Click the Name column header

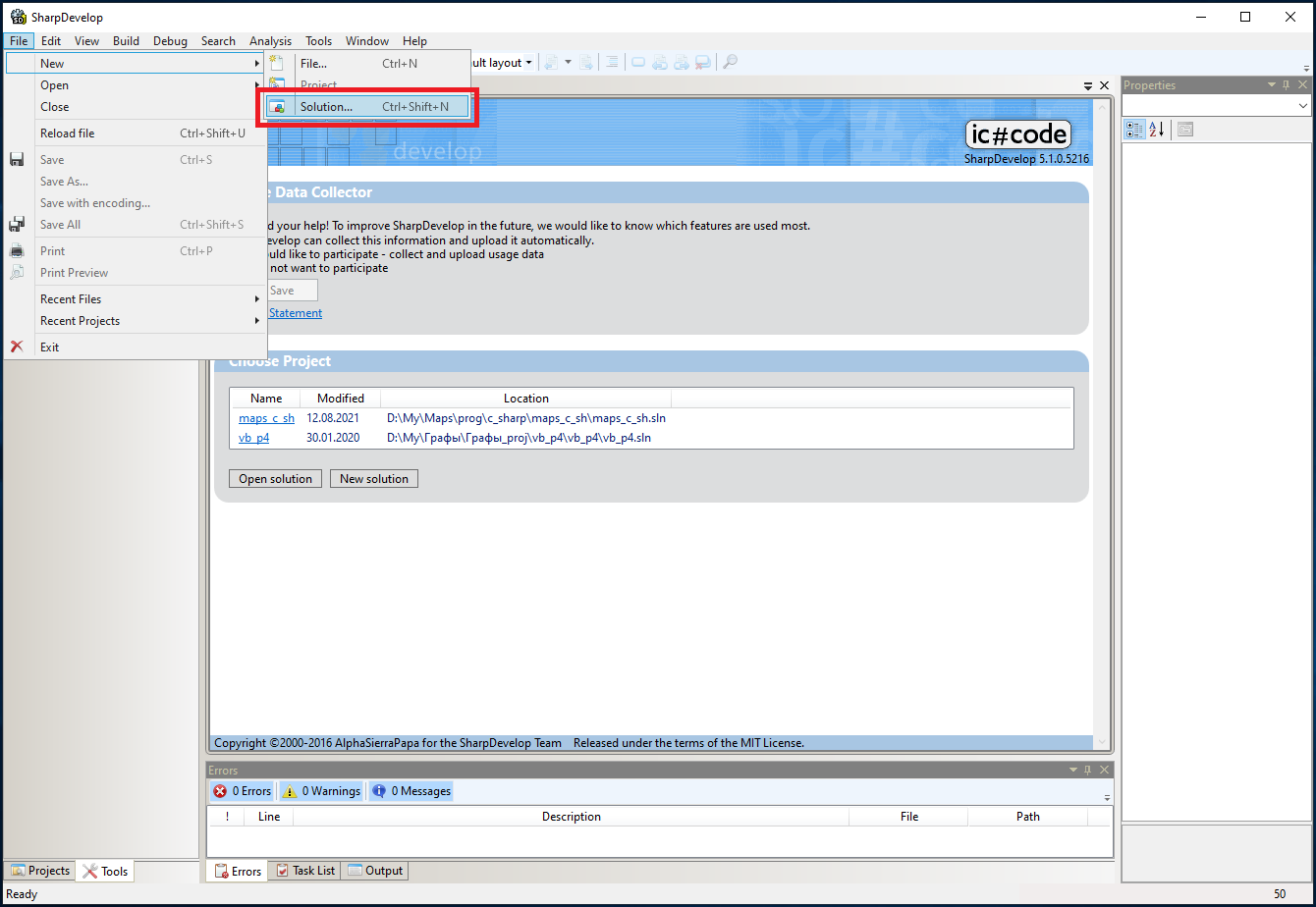coord(266,399)
